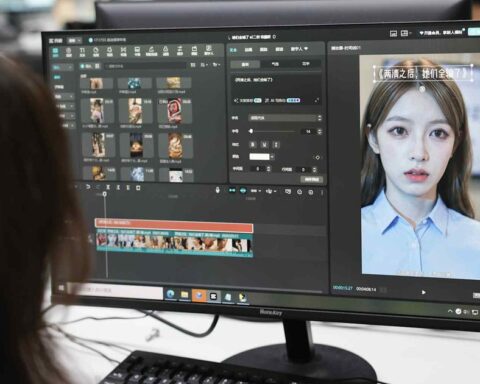Screen dimensions: 480x384
Task: Click the Redo arrow above timeline
Action: (98, 188)
